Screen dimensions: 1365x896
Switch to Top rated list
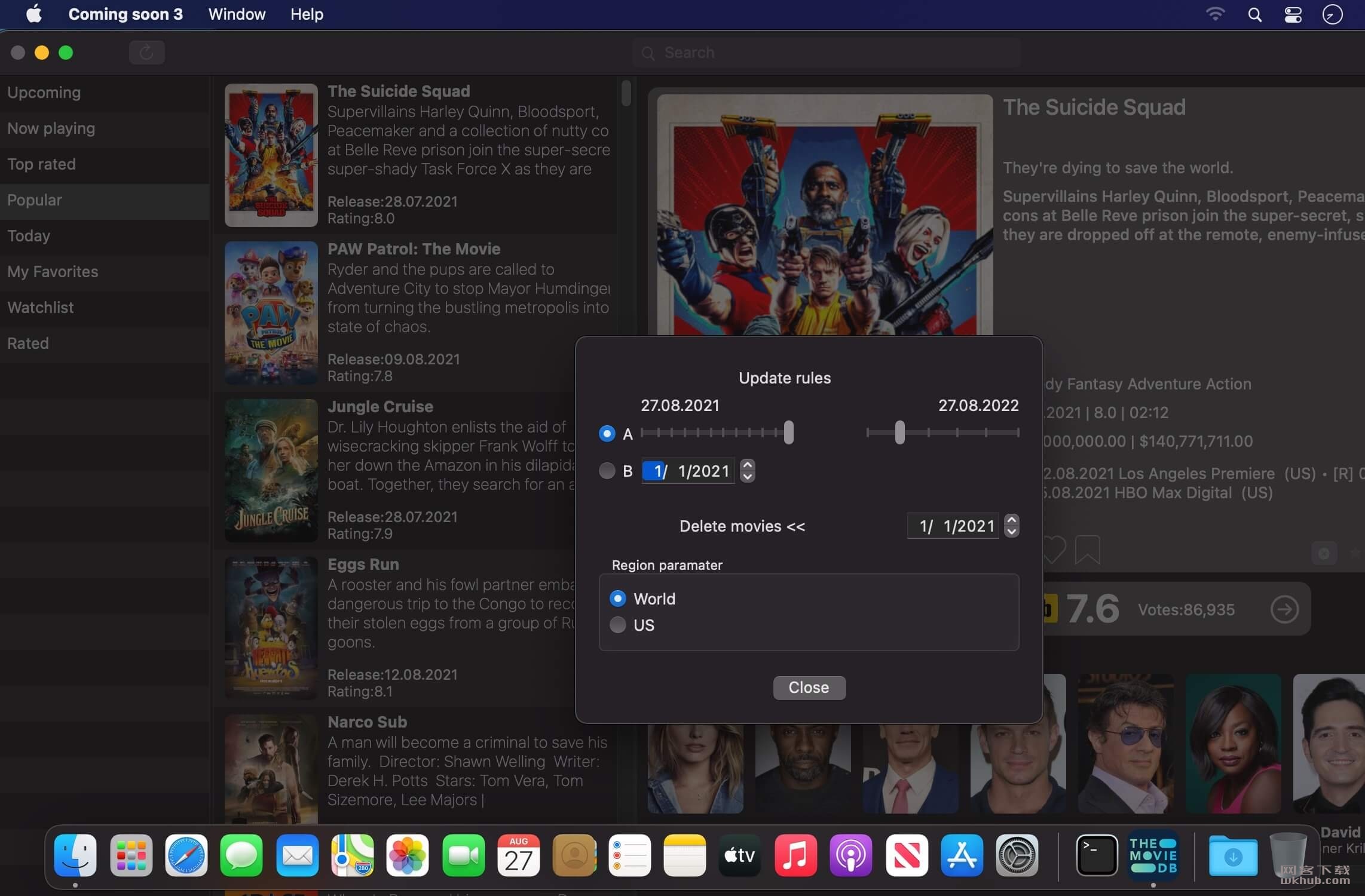[105, 164]
